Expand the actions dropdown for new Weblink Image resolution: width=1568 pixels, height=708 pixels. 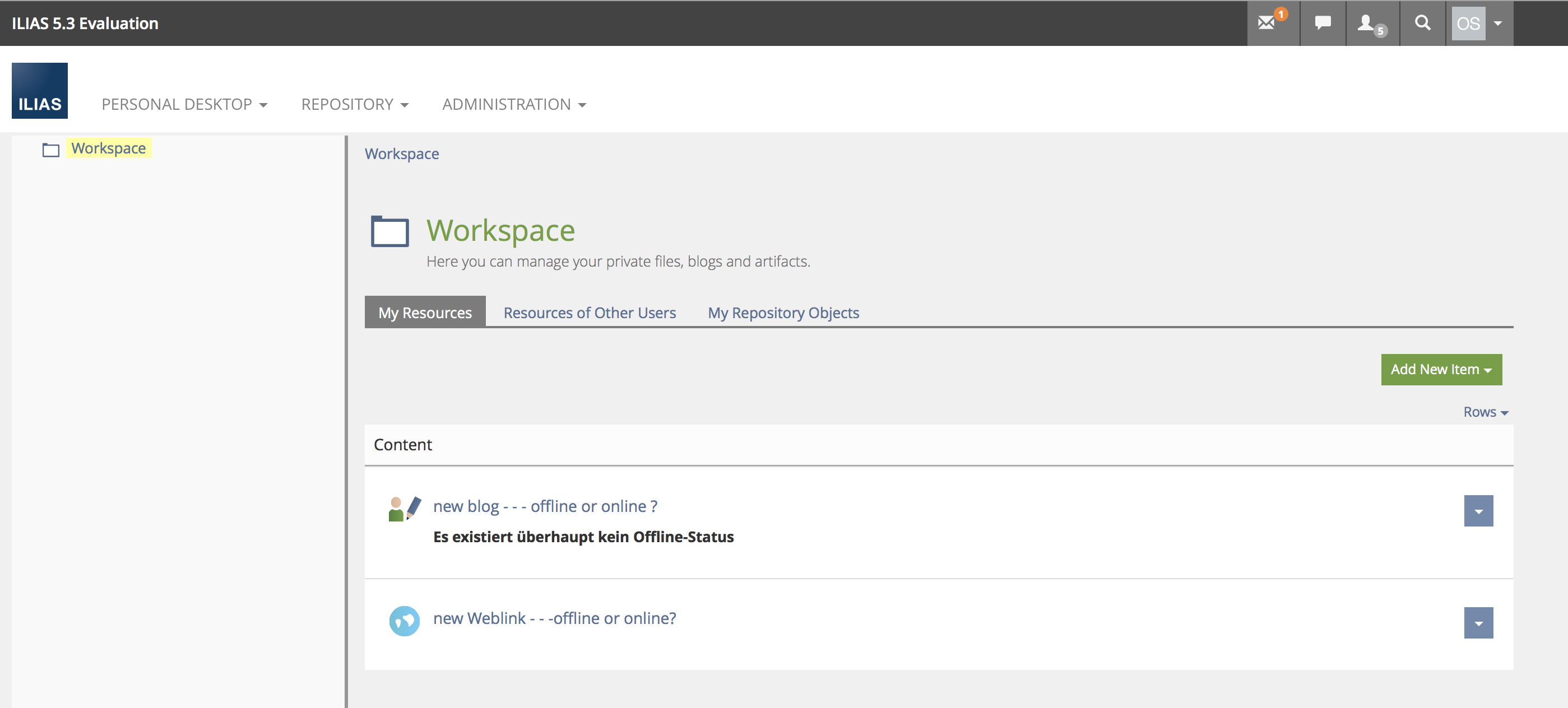(x=1478, y=623)
